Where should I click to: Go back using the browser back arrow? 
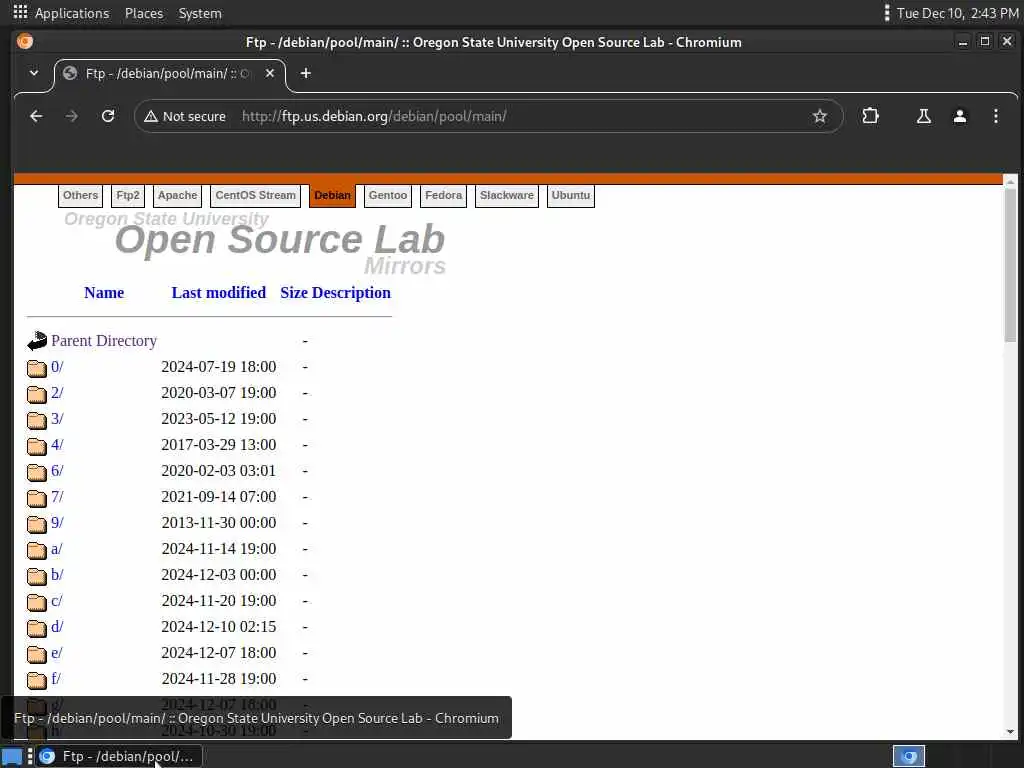37,116
